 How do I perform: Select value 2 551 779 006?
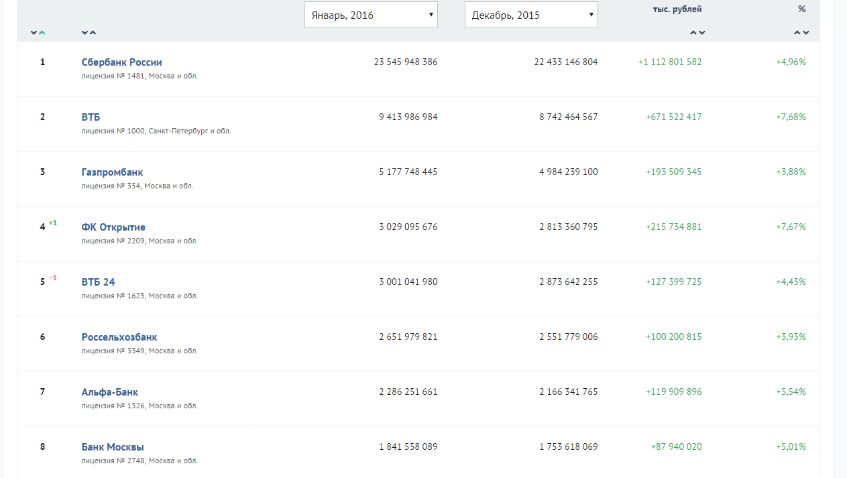click(568, 337)
